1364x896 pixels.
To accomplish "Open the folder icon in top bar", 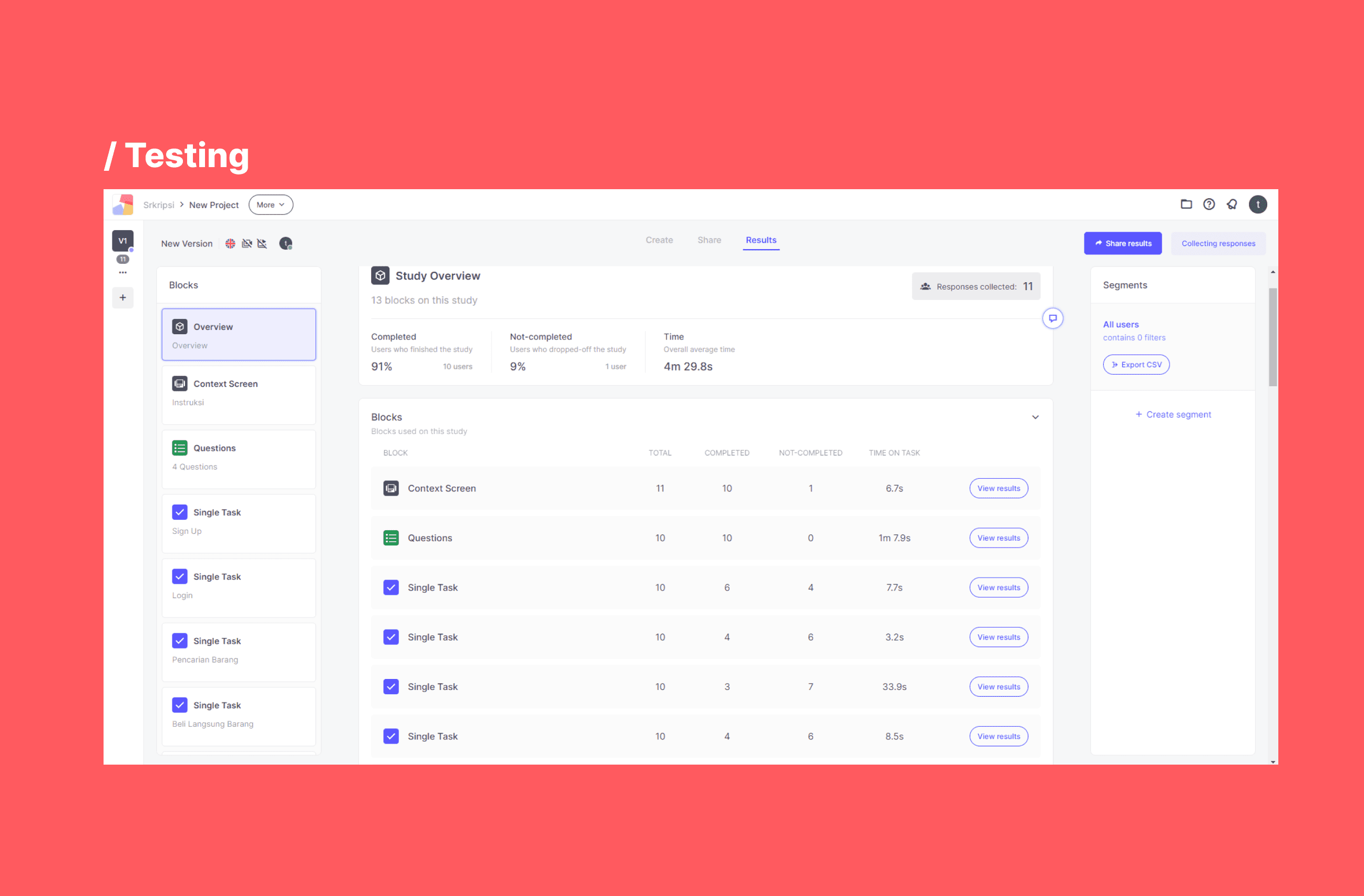I will coord(1186,204).
